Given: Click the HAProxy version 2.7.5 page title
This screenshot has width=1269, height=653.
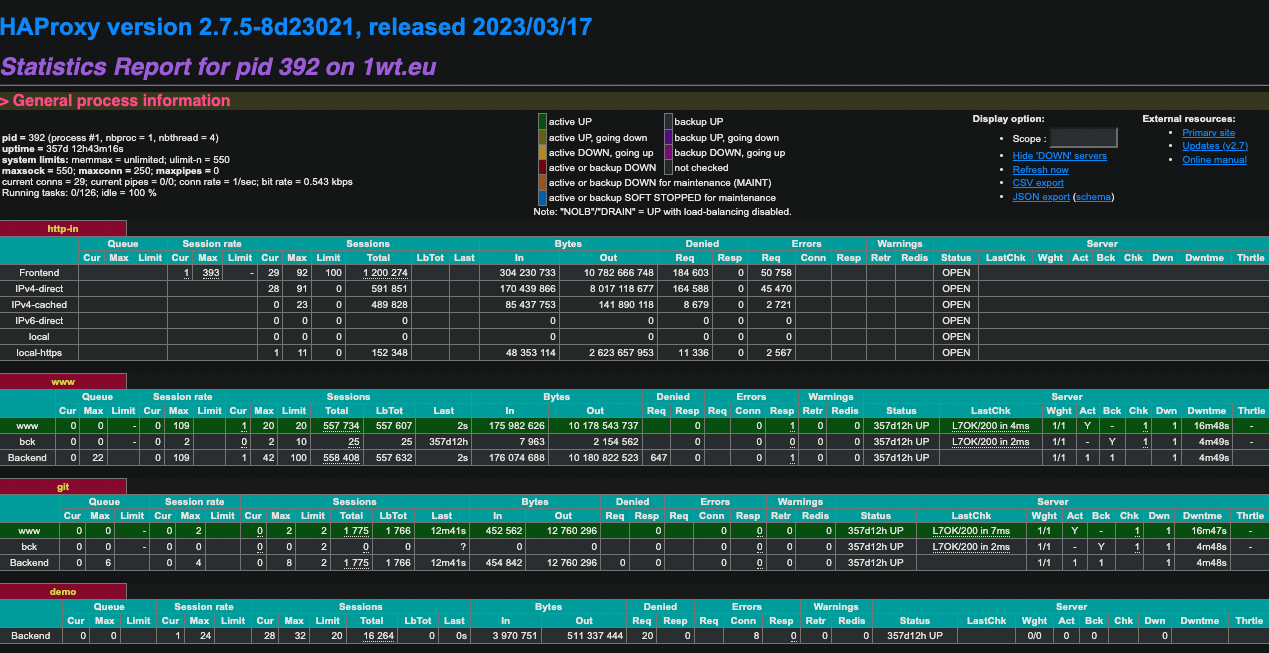Looking at the screenshot, I should (296, 27).
